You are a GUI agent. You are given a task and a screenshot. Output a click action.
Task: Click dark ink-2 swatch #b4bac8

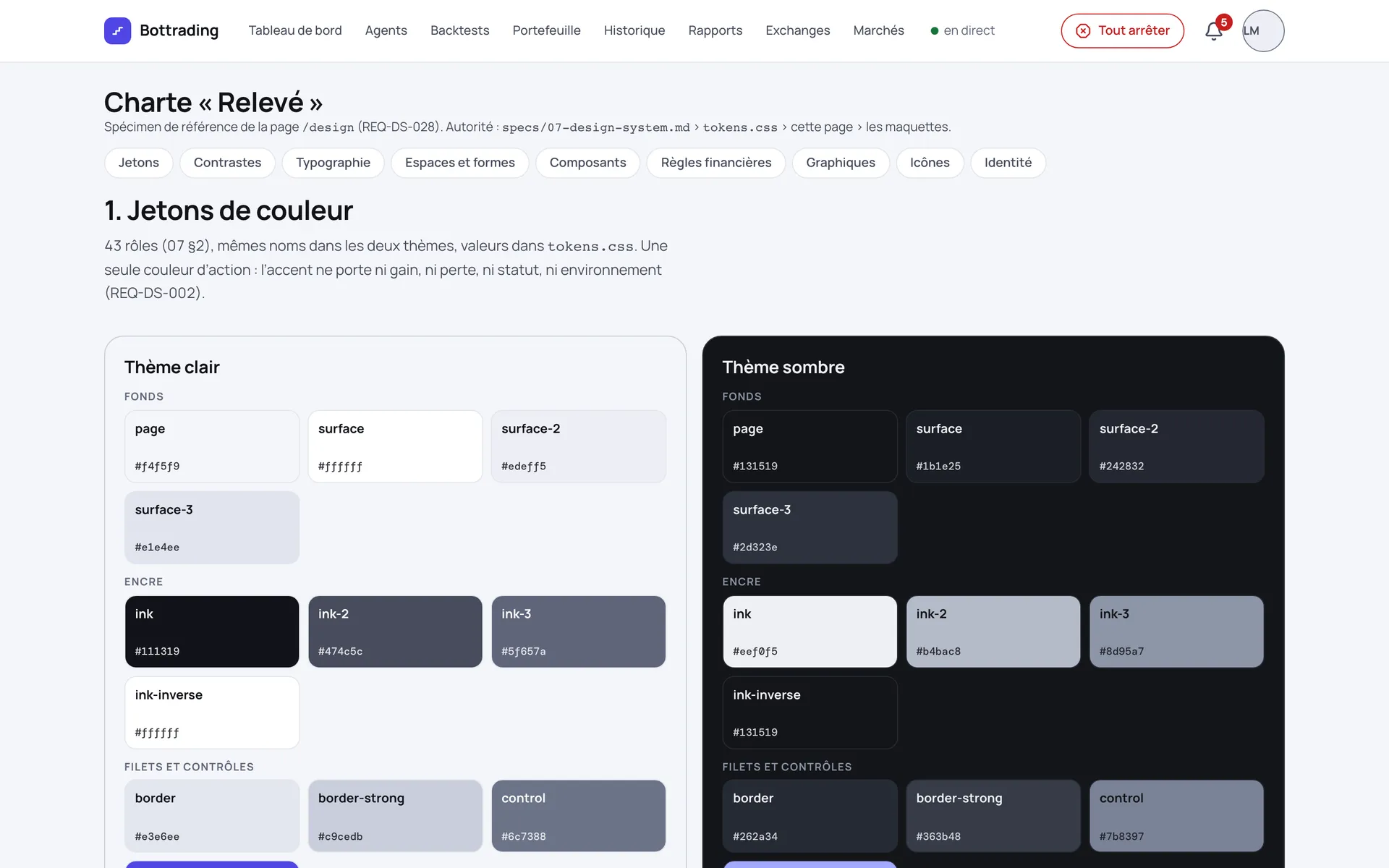(993, 631)
